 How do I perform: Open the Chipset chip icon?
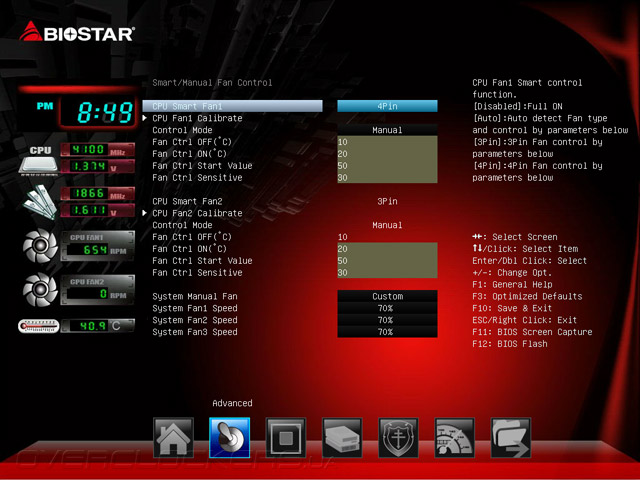point(286,438)
